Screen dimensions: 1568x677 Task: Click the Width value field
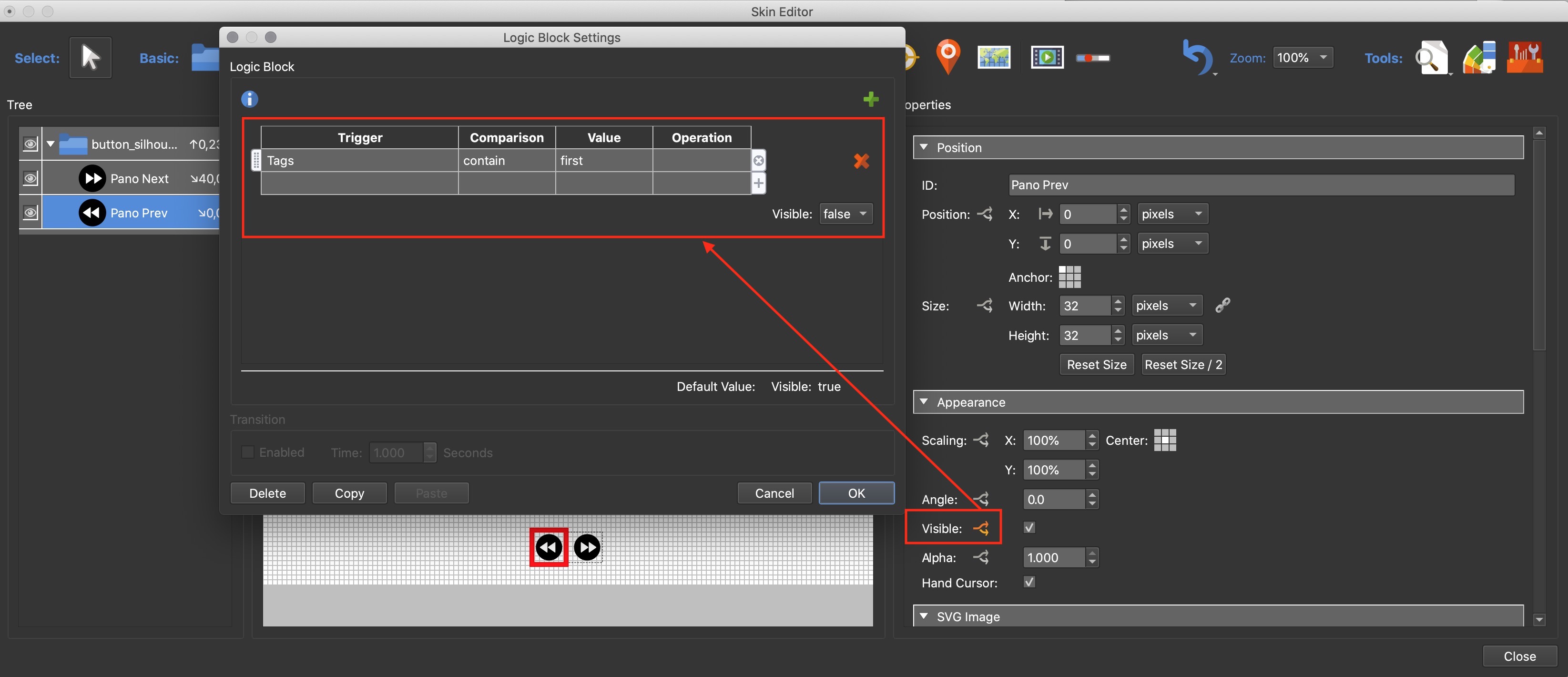coord(1085,306)
